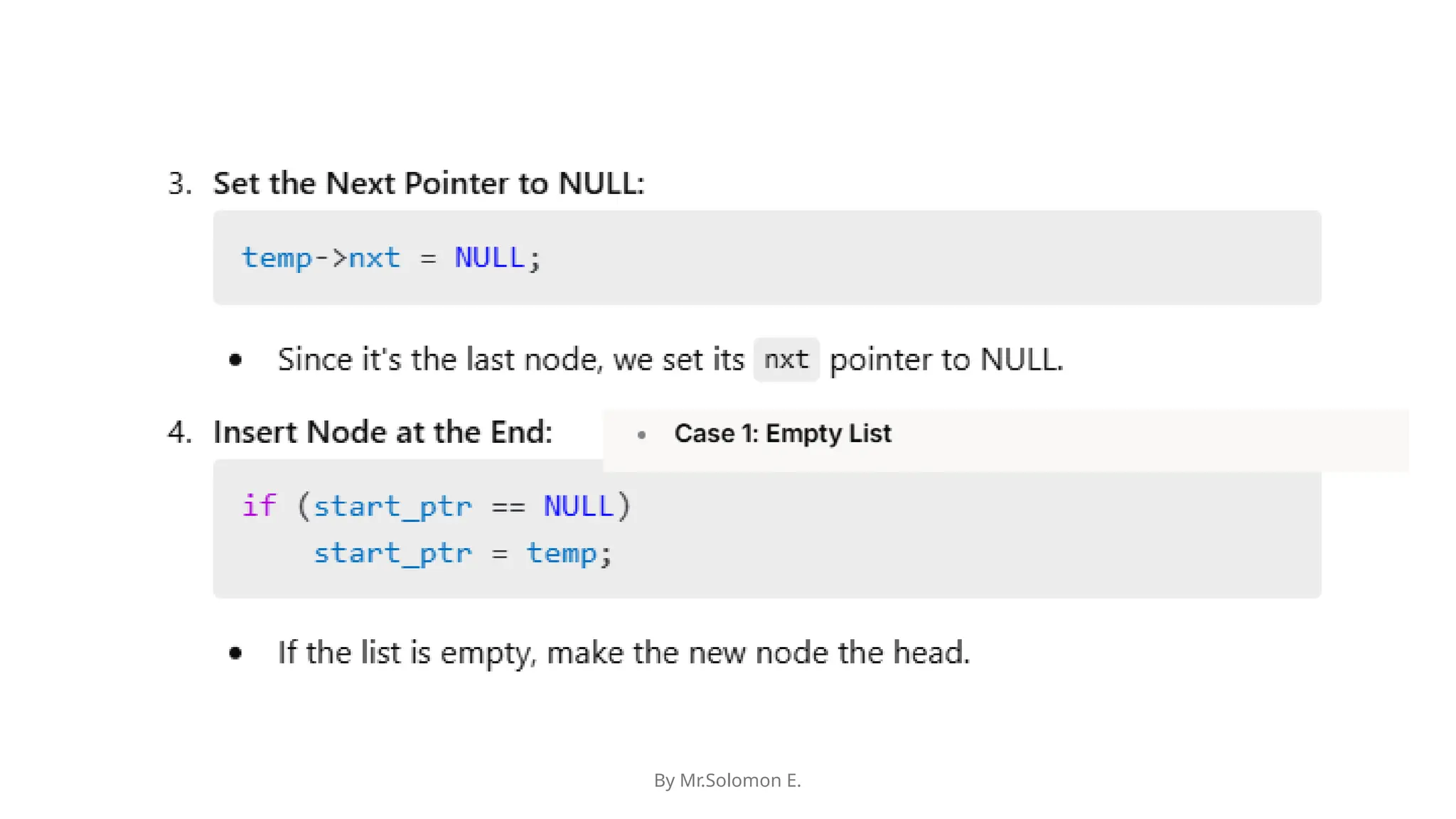Click 'NULL' in the if condition

click(x=578, y=507)
